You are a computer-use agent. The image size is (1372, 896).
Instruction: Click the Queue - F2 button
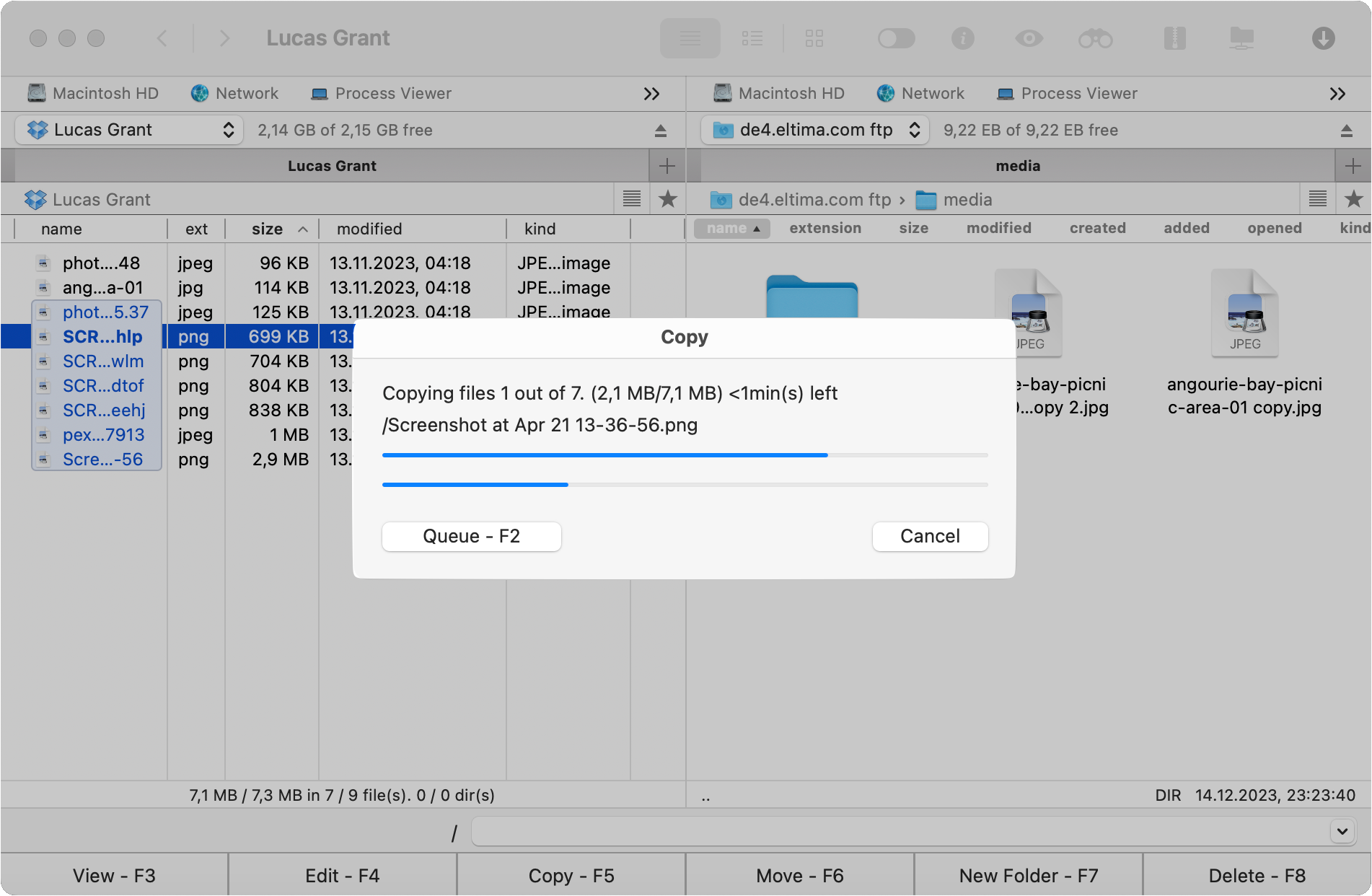click(471, 536)
